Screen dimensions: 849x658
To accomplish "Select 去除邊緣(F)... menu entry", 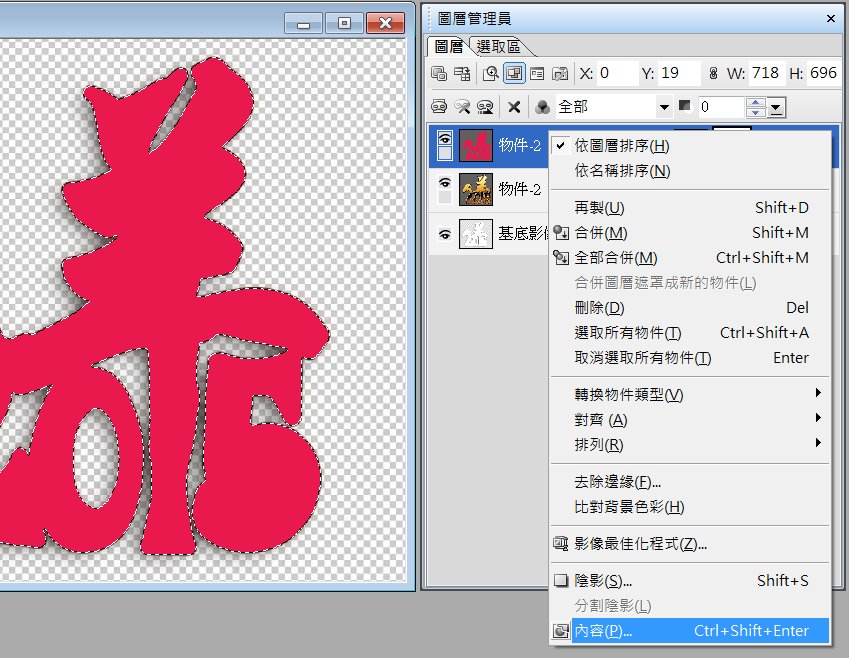I will point(690,481).
